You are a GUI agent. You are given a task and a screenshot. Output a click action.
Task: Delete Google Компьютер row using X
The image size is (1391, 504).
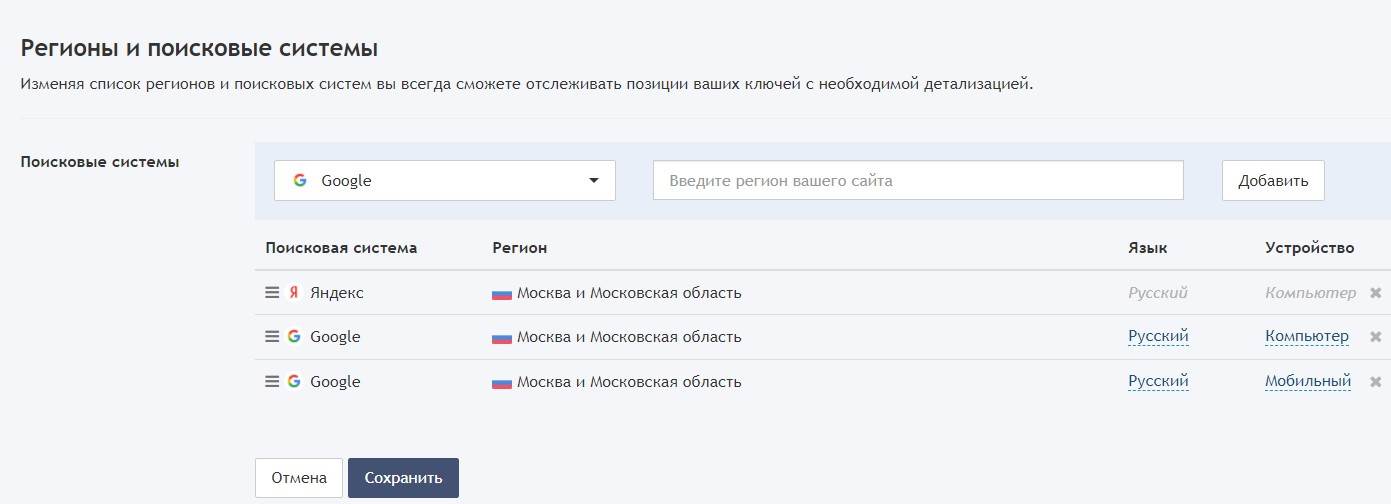(x=1375, y=337)
